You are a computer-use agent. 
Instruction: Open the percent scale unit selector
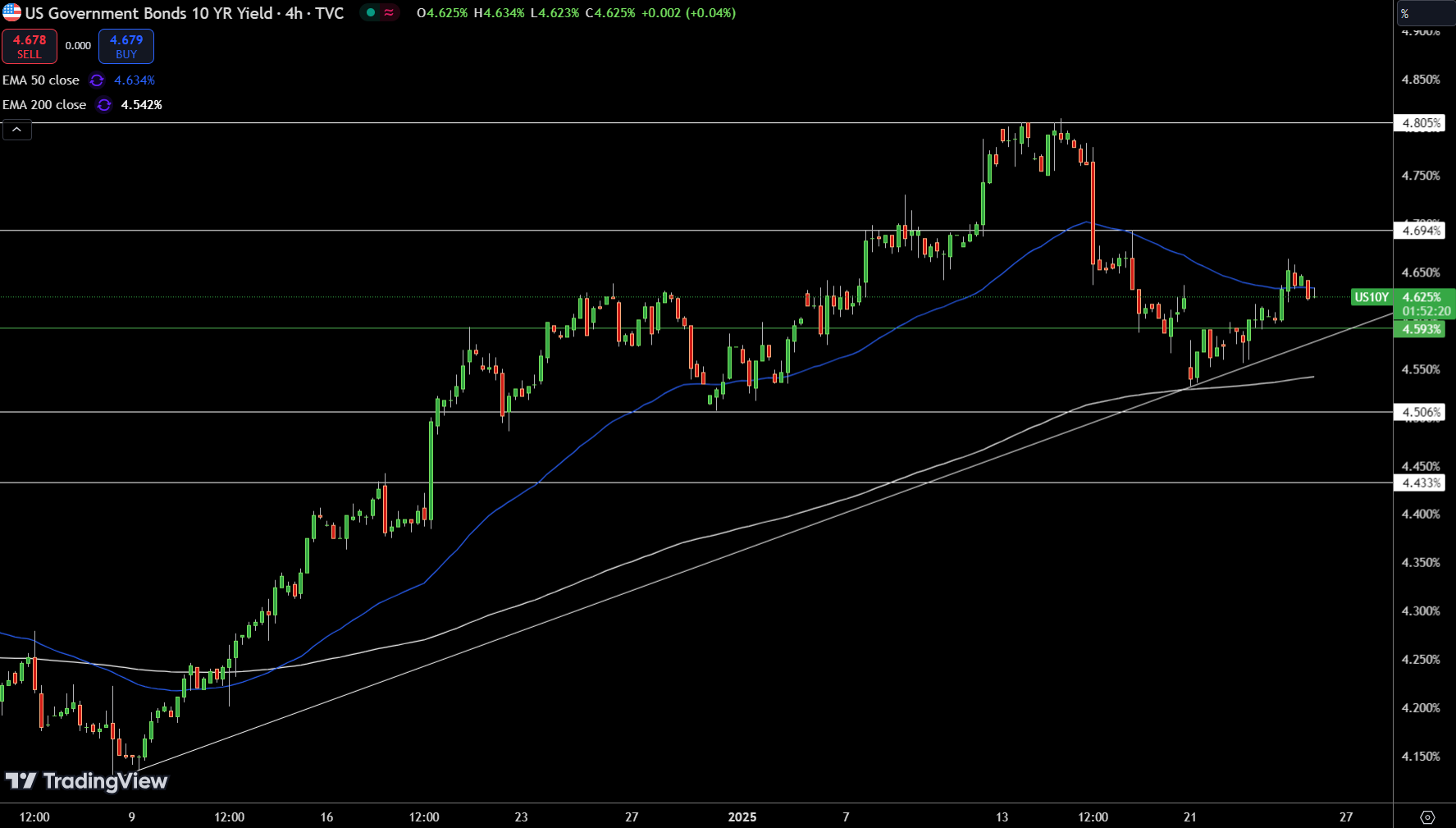pos(1425,13)
